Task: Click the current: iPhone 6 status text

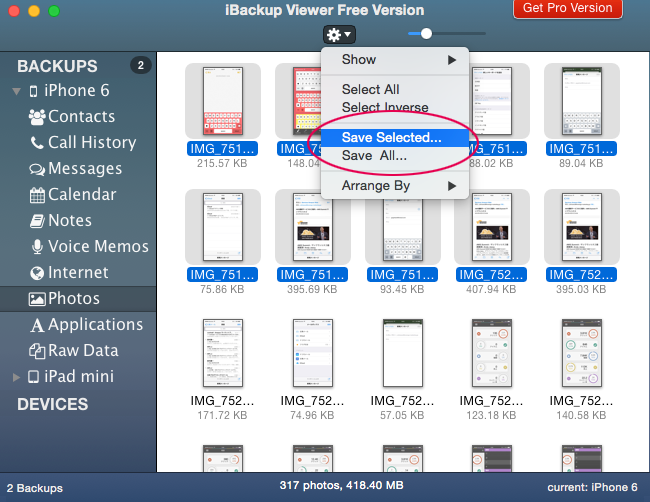Action: 592,487
